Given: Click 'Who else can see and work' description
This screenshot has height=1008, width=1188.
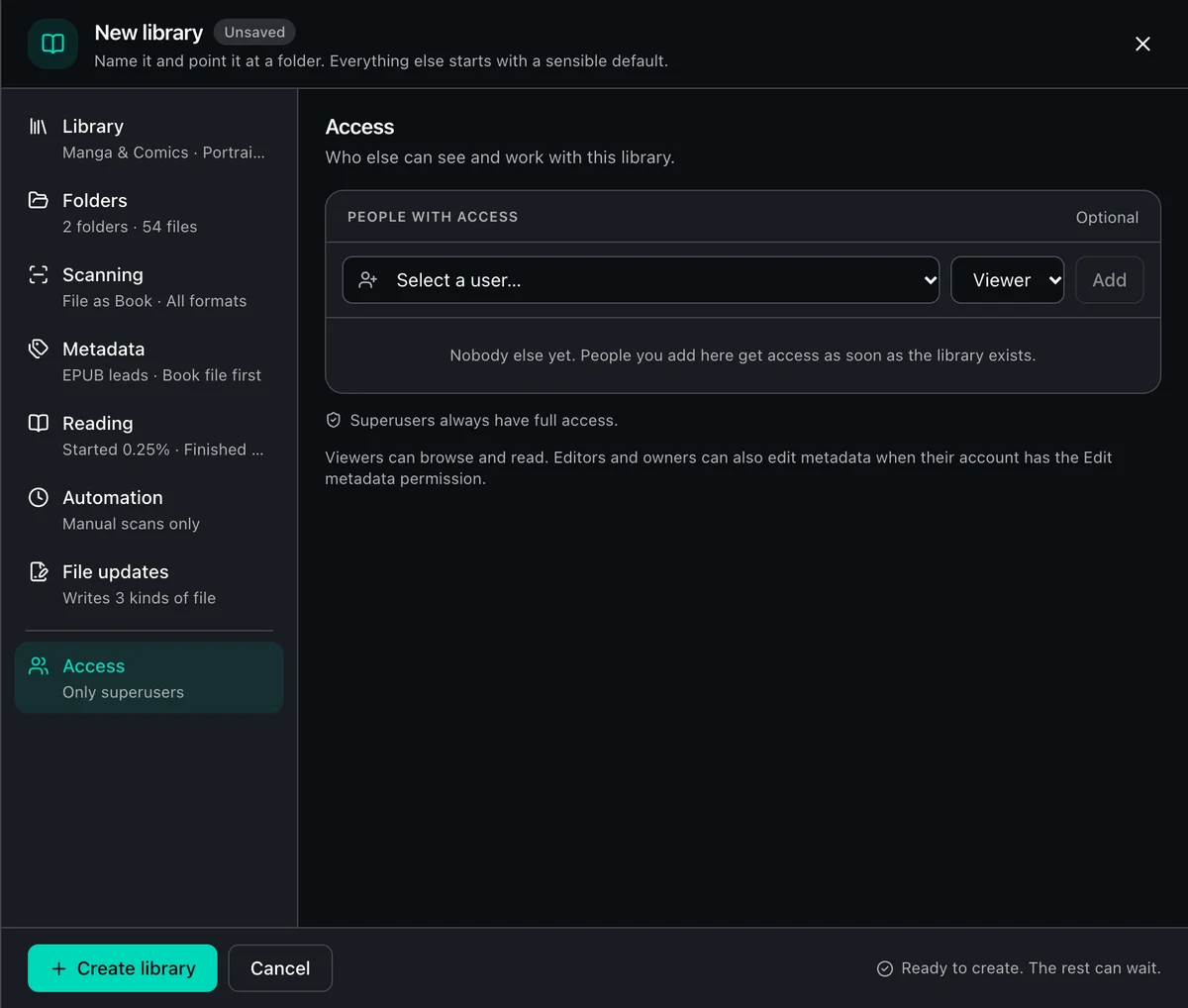Looking at the screenshot, I should [x=500, y=157].
